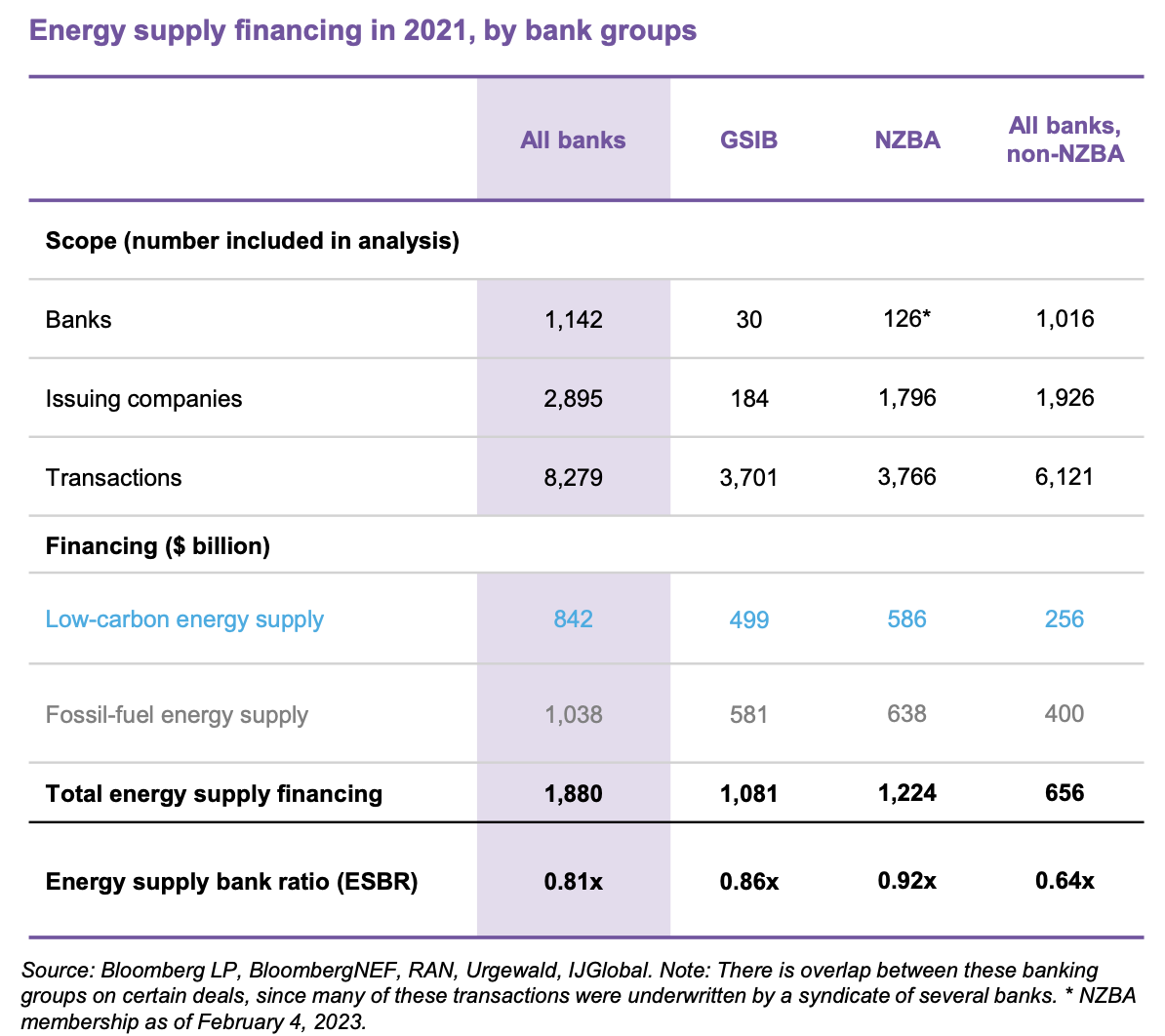Click the 581 fossil-fuel value under GSIB
1165x1036 pixels.
748,715
